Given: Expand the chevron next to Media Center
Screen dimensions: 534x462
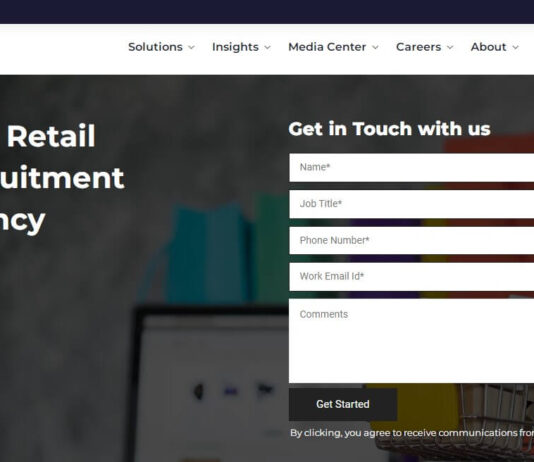Looking at the screenshot, I should pos(375,47).
